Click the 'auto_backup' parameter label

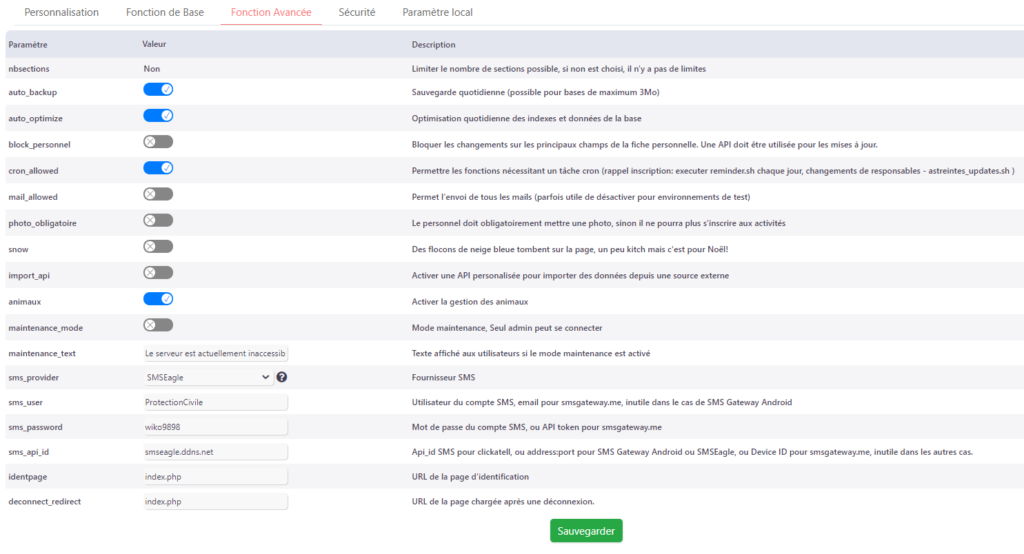click(x=33, y=92)
